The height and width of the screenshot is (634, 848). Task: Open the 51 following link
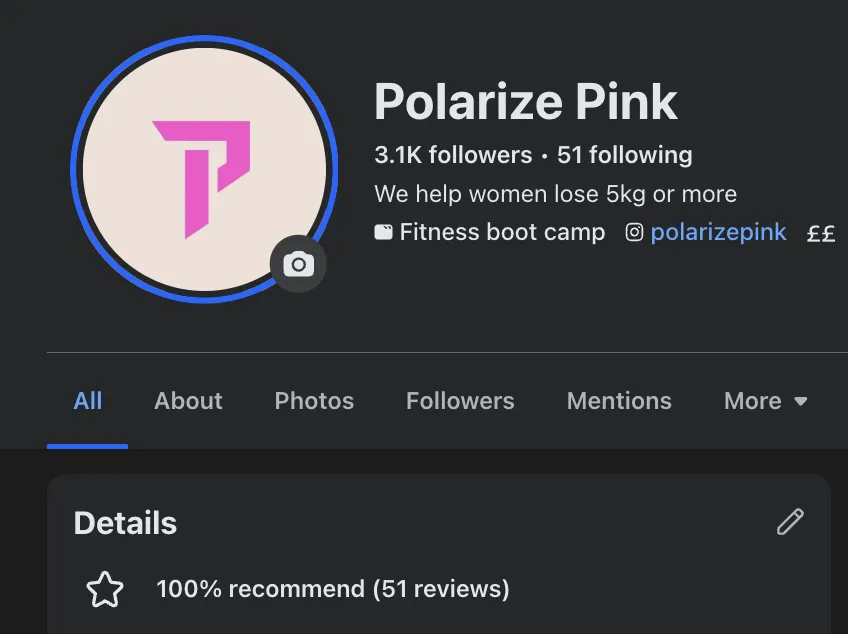(x=625, y=155)
